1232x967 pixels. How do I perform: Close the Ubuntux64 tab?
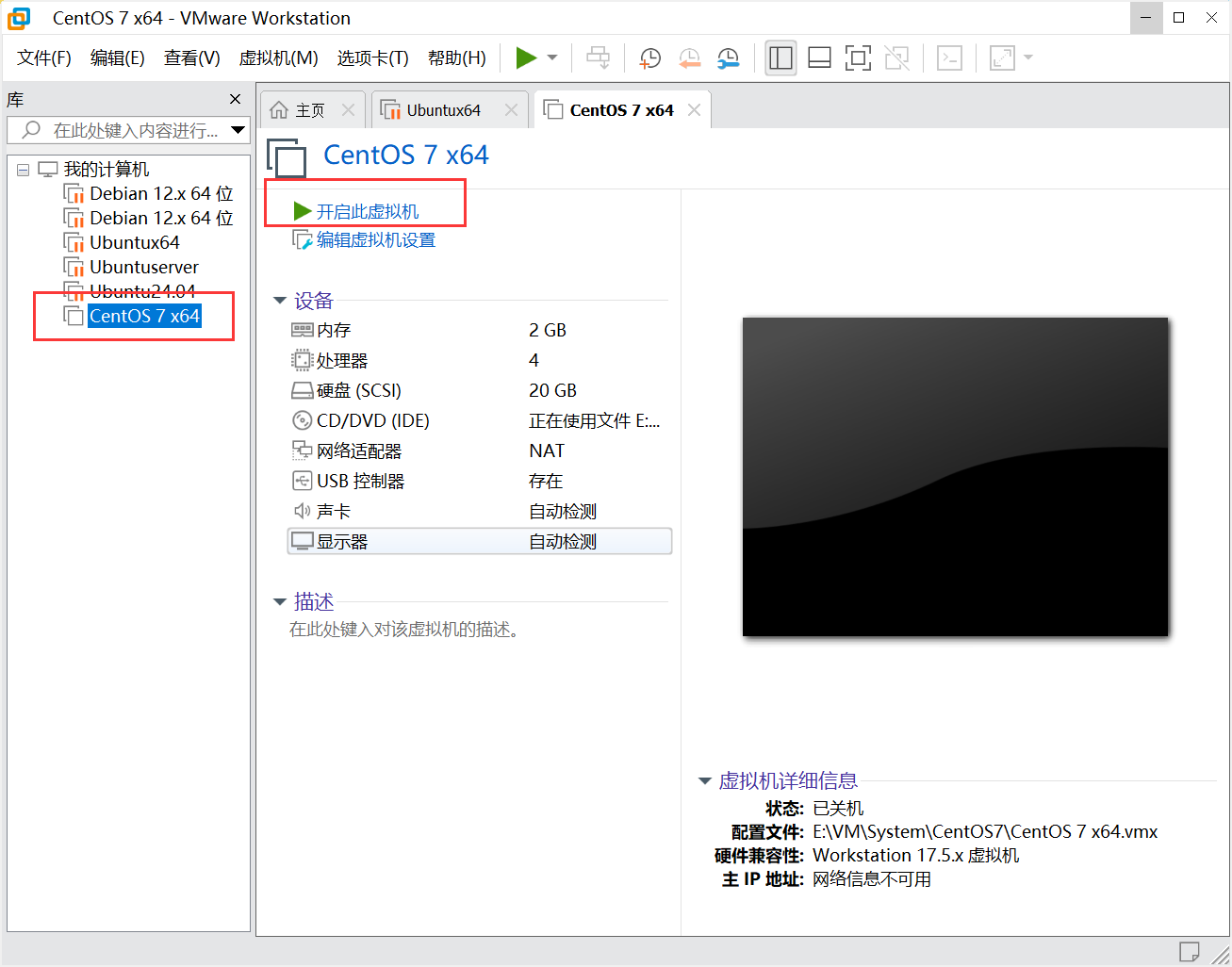click(511, 110)
